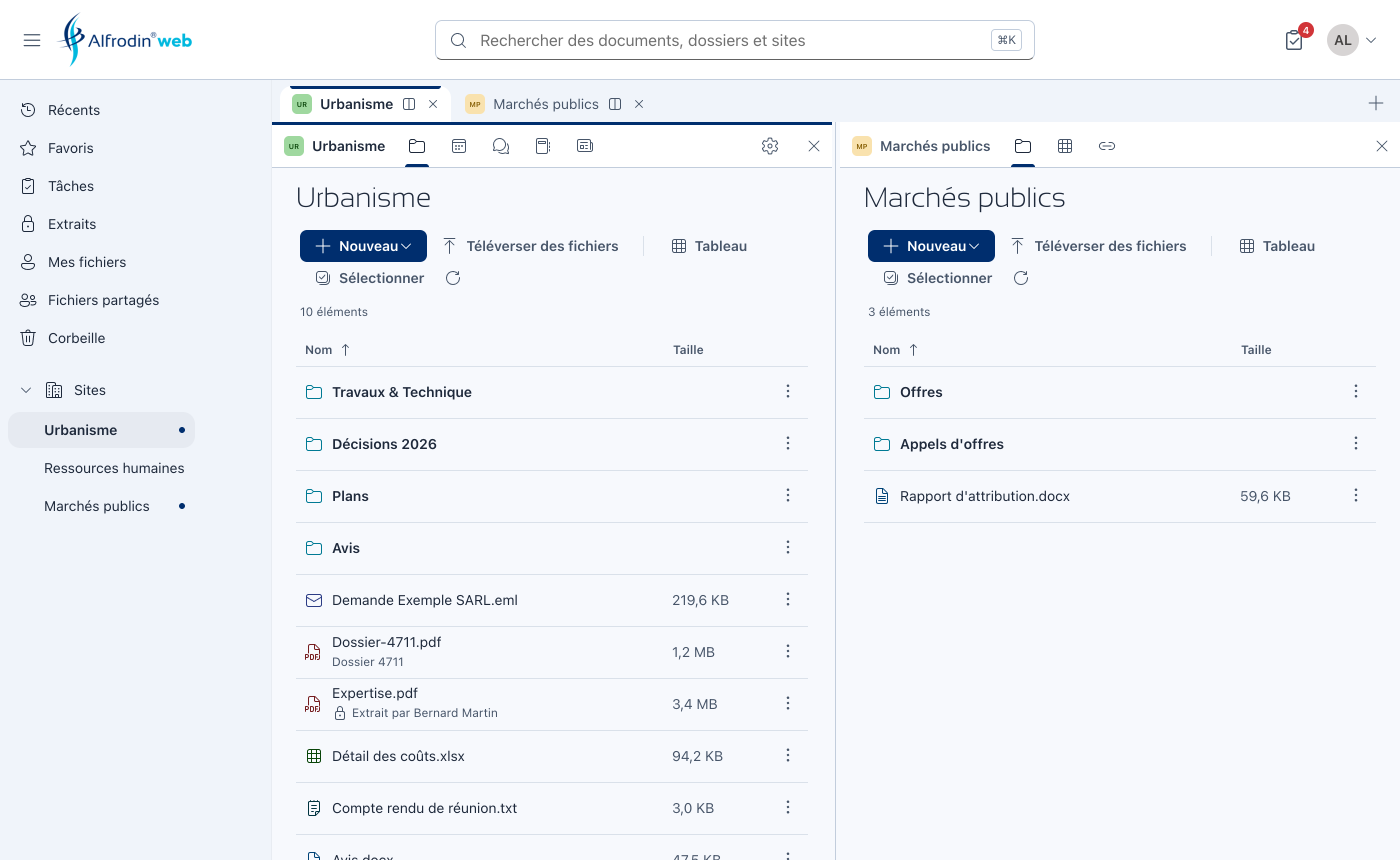The image size is (1400, 860).
Task: Enable selection mode in Urbanisme panel
Action: [x=370, y=278]
